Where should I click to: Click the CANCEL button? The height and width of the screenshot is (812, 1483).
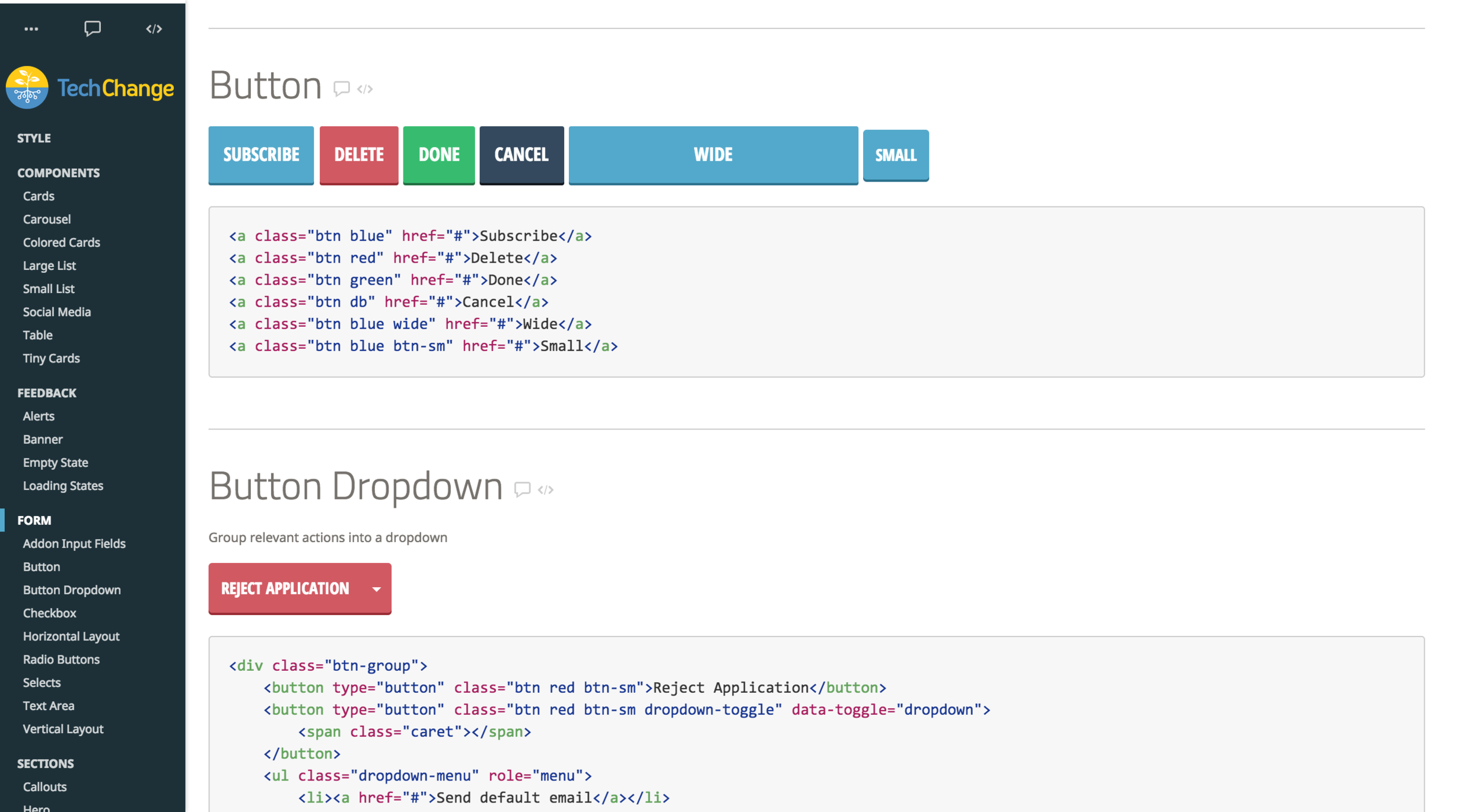click(x=521, y=155)
